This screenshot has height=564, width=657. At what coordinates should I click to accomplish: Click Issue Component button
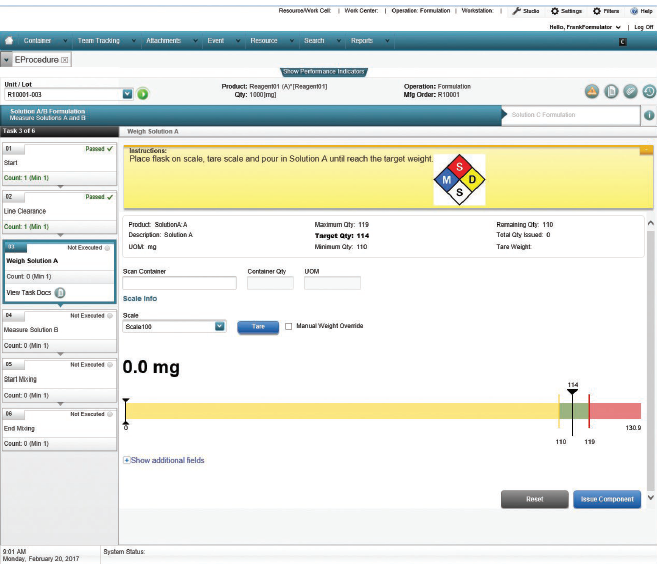click(607, 499)
